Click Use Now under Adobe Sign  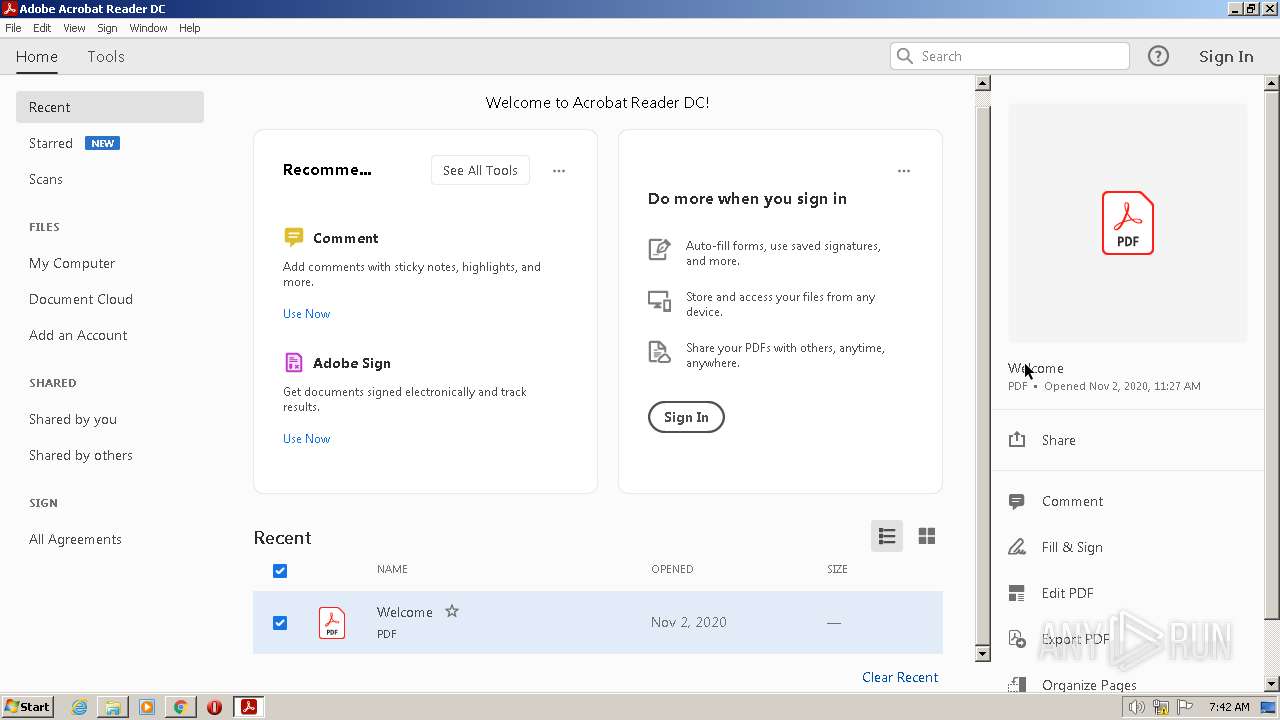click(306, 438)
